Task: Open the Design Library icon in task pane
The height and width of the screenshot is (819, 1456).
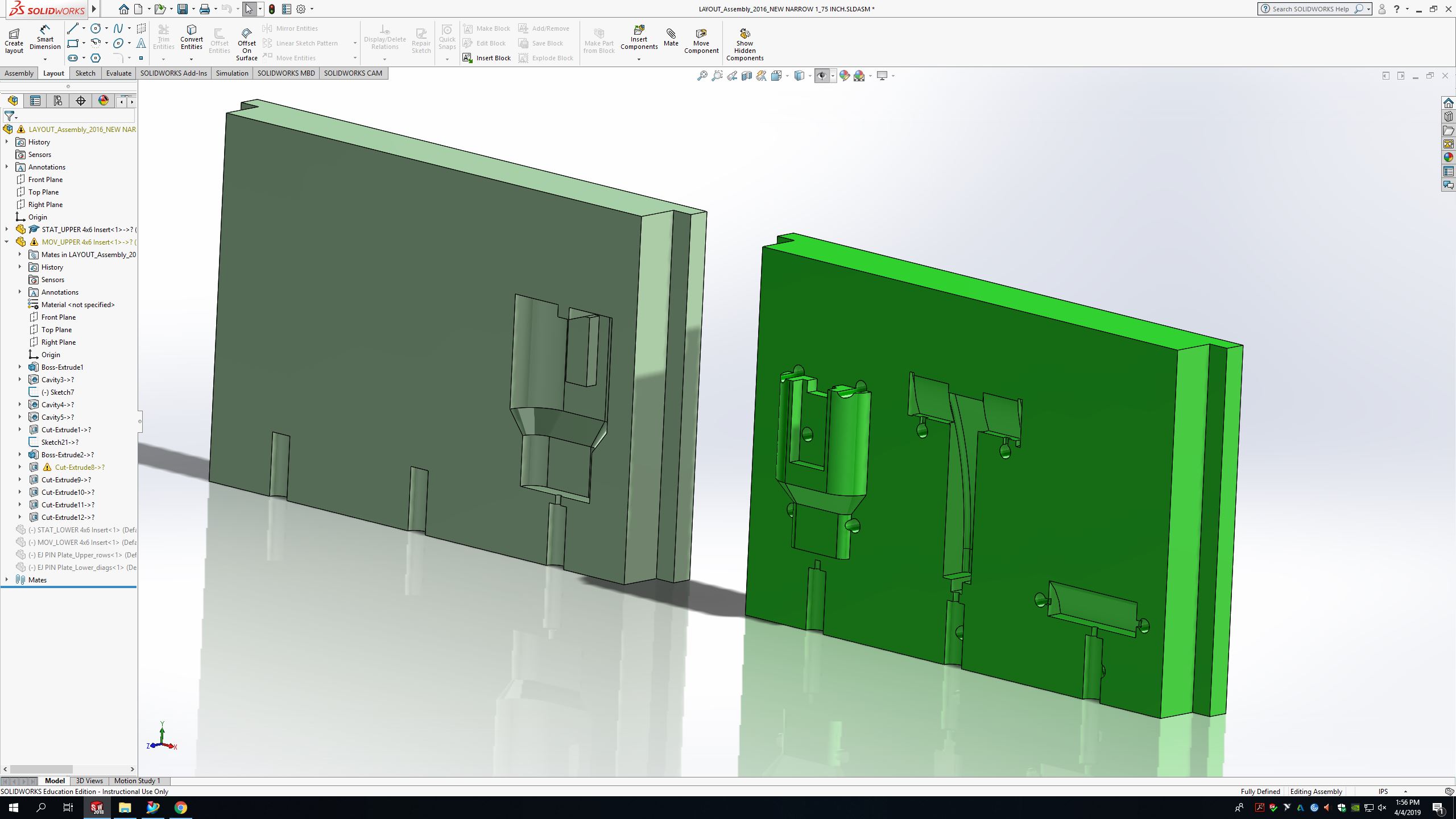Action: tap(1448, 117)
